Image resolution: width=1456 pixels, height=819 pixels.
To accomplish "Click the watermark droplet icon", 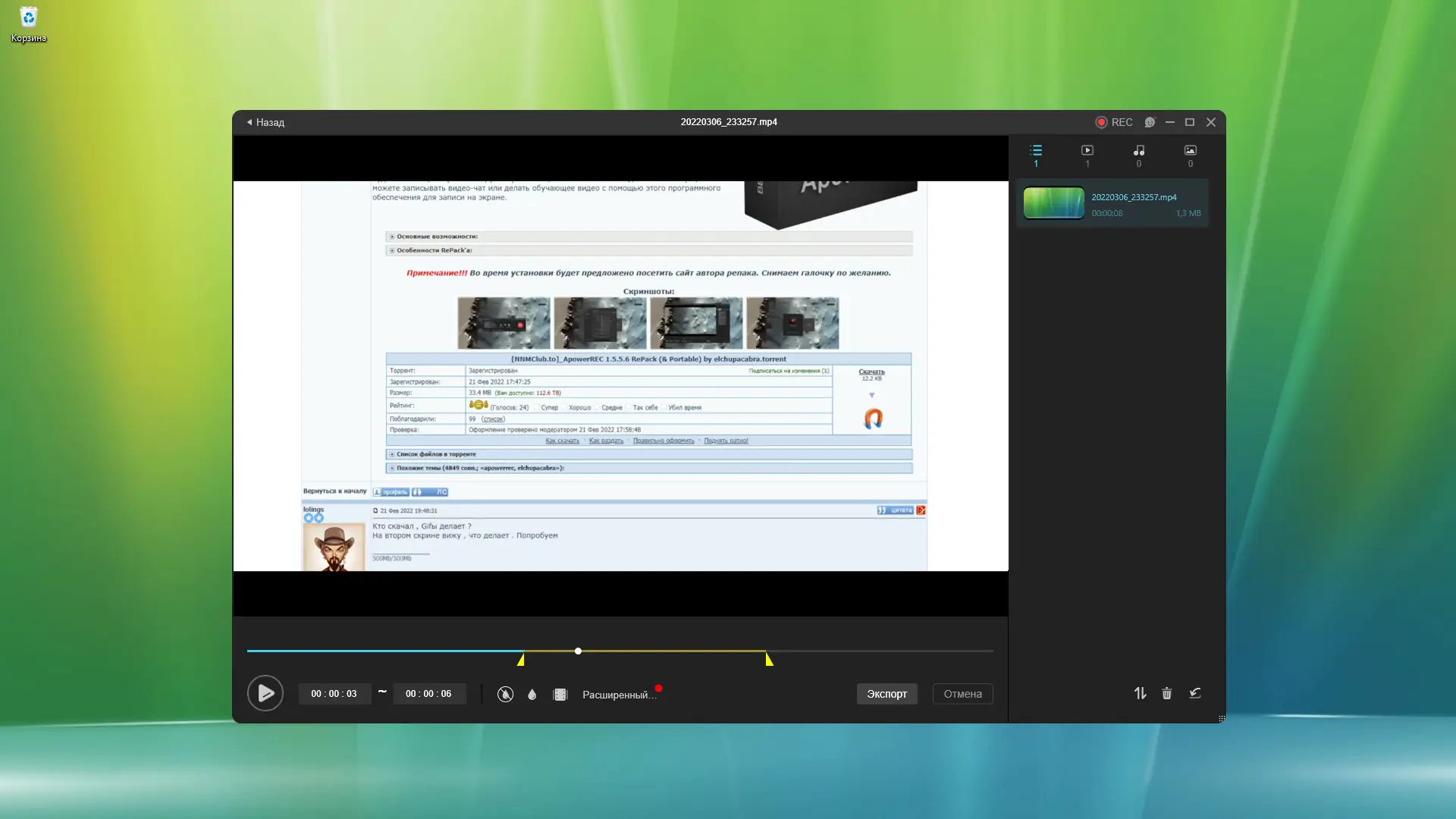I will point(532,694).
